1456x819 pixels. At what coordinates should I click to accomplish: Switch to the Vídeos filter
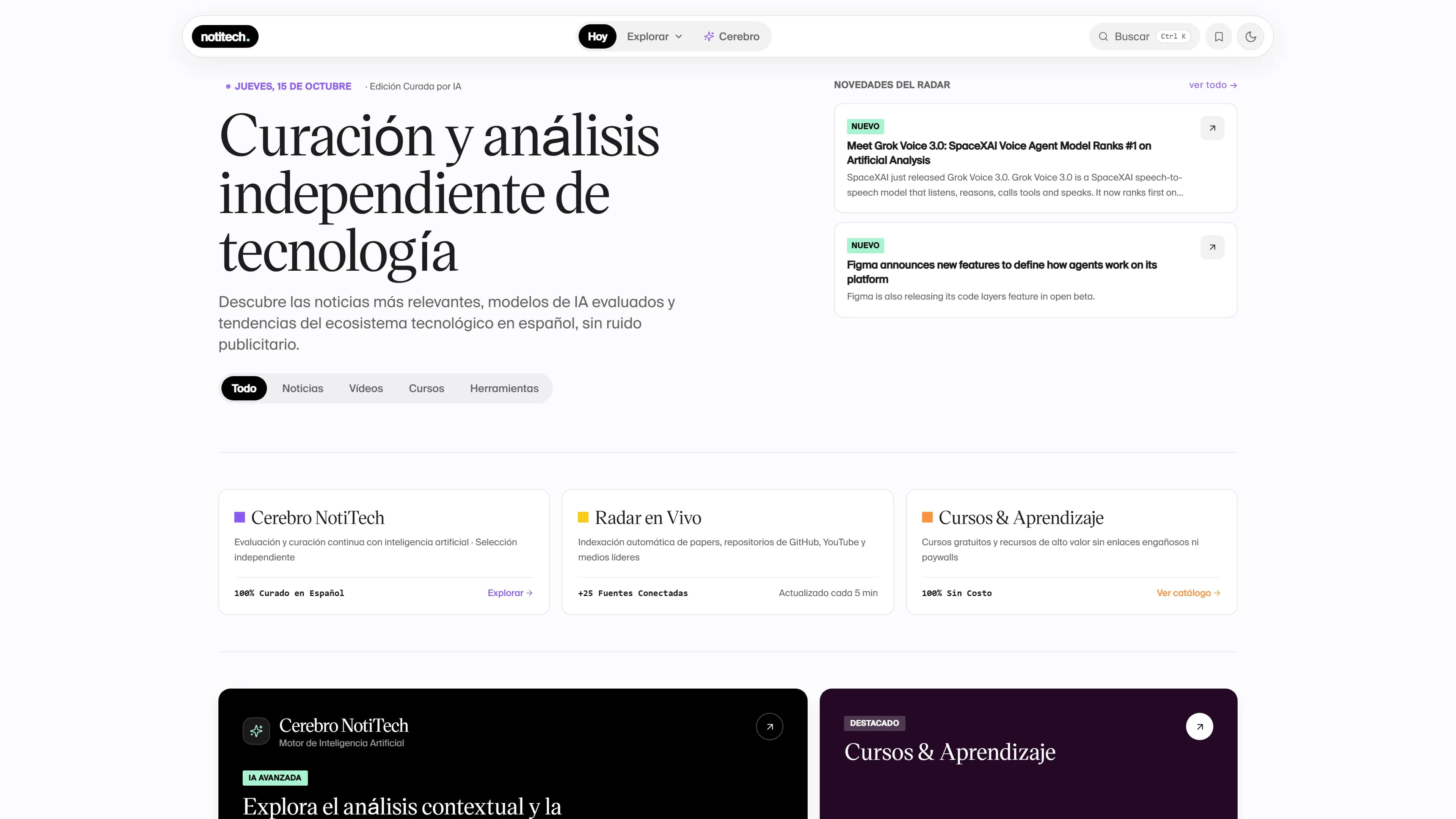click(x=366, y=388)
